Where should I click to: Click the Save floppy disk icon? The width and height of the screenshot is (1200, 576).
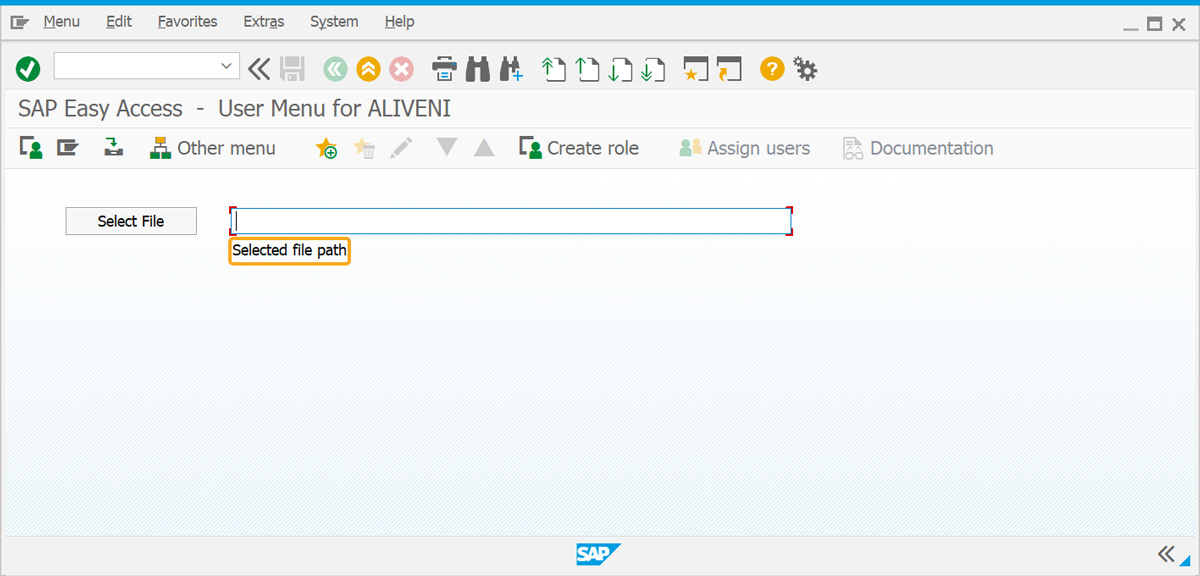coord(292,69)
